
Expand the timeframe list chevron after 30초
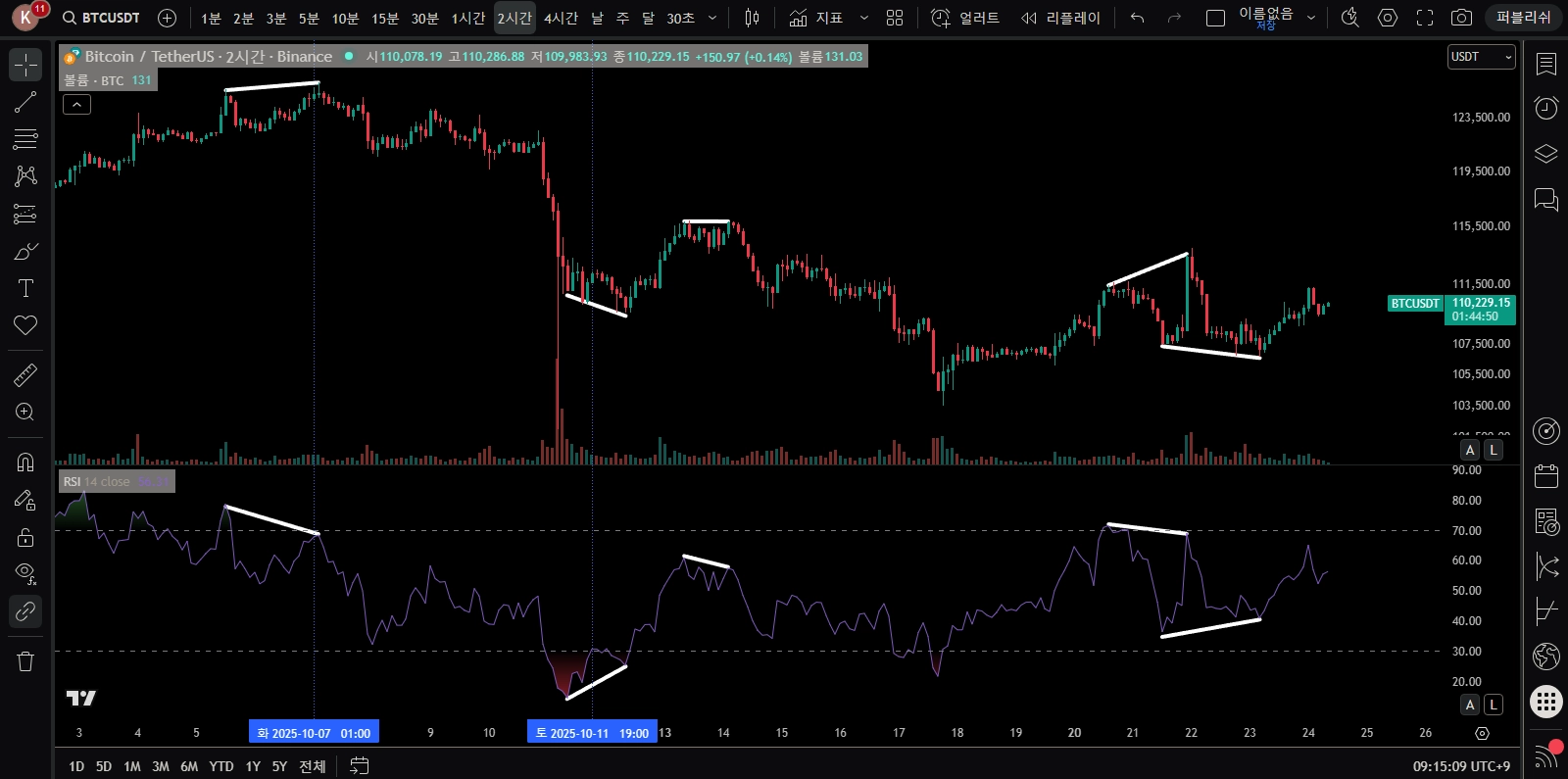(x=712, y=18)
